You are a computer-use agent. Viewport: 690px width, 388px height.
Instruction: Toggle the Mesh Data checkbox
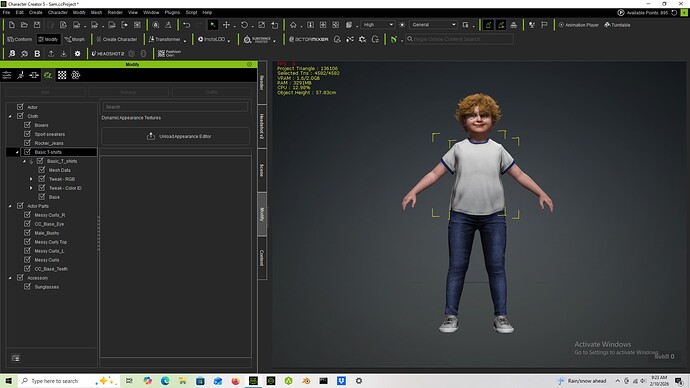point(42,170)
